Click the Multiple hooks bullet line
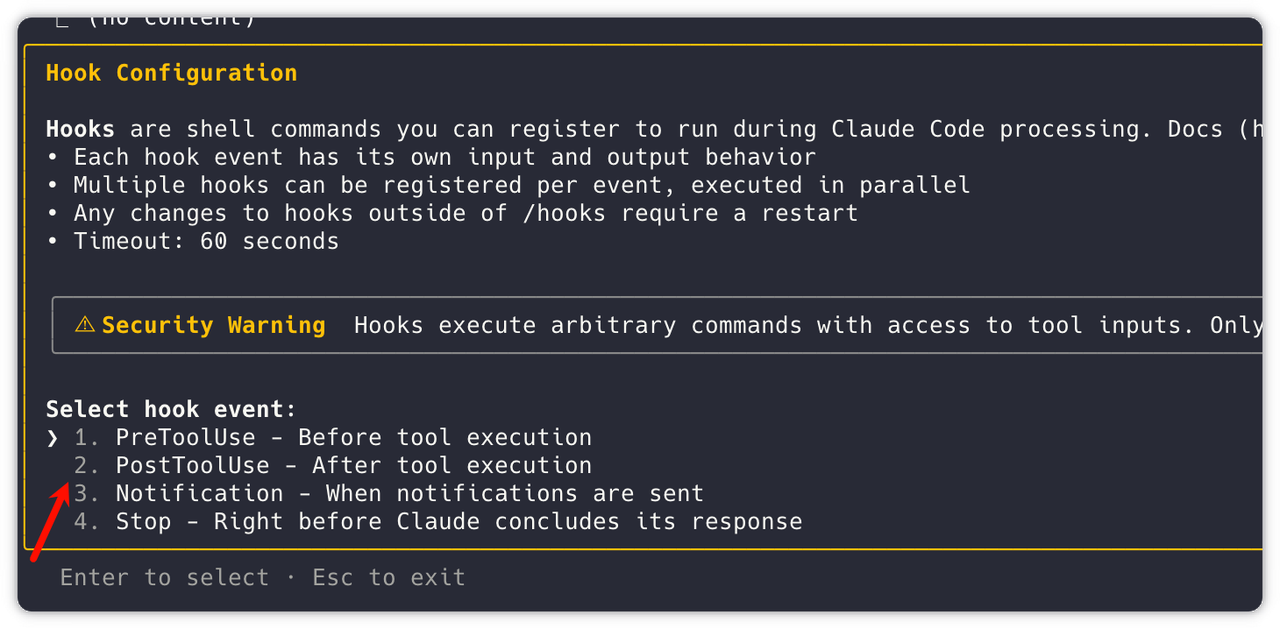 point(521,185)
